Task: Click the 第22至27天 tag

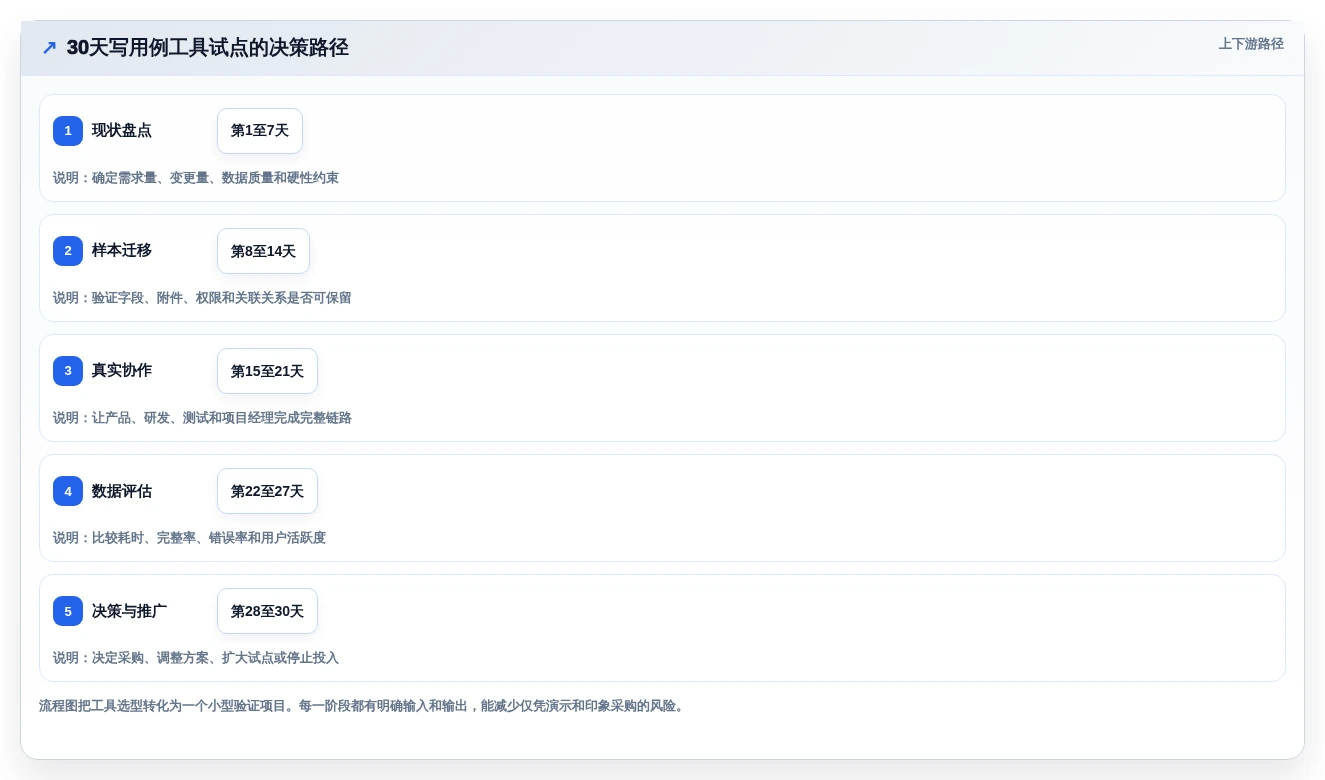Action: click(x=267, y=491)
